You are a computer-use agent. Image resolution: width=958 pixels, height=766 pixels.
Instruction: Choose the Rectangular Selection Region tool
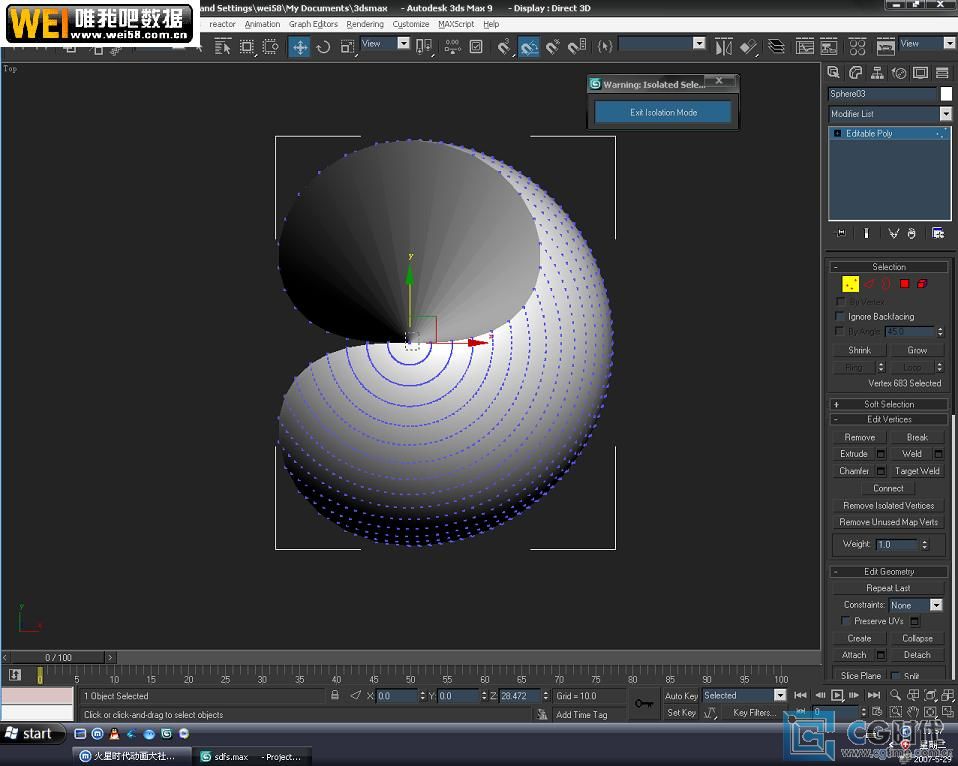click(246, 47)
